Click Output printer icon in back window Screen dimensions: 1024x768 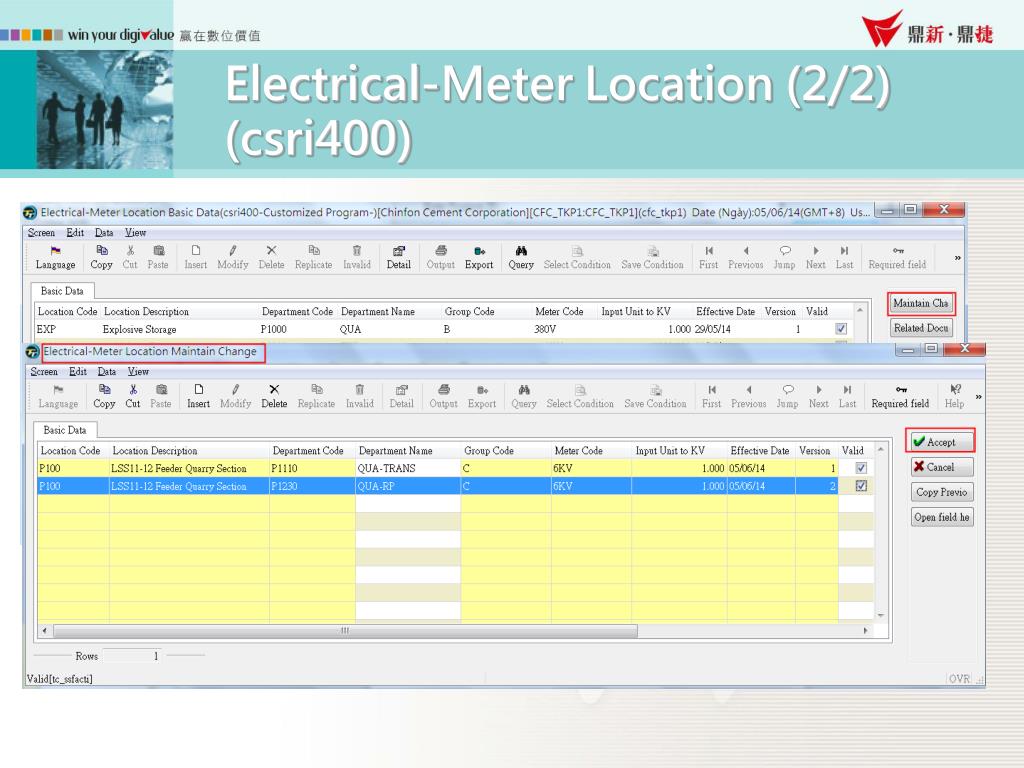[x=441, y=251]
